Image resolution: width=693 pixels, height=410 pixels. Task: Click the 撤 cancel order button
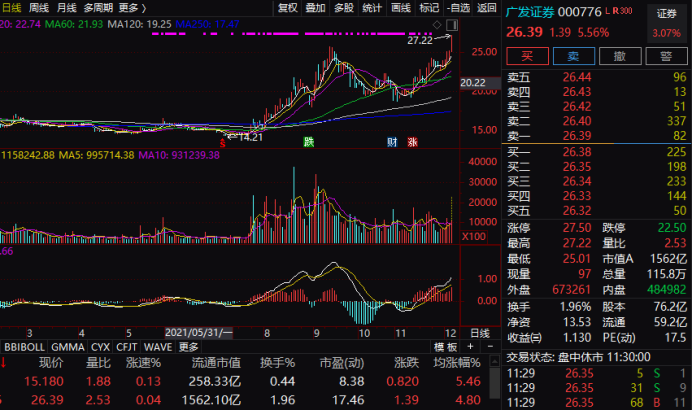620,56
